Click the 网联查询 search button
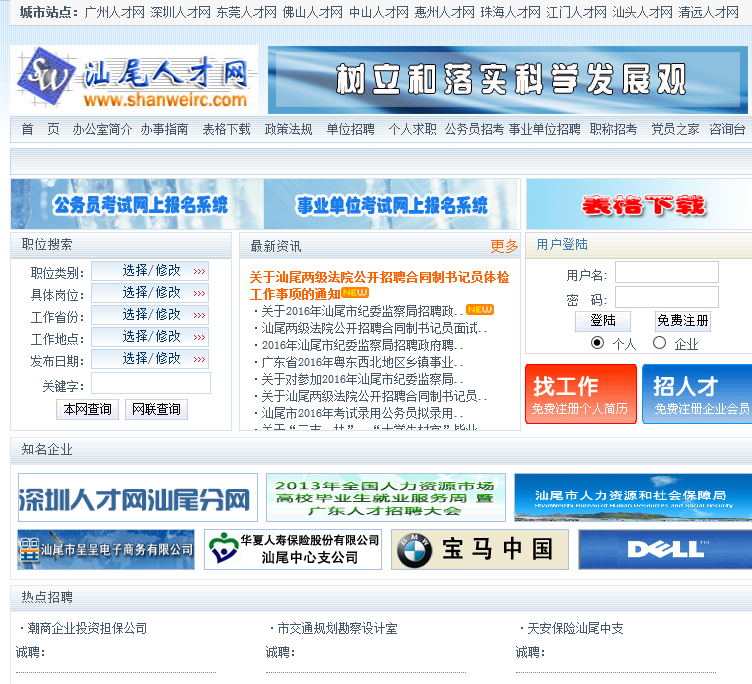Image resolution: width=752 pixels, height=684 pixels. 156,410
